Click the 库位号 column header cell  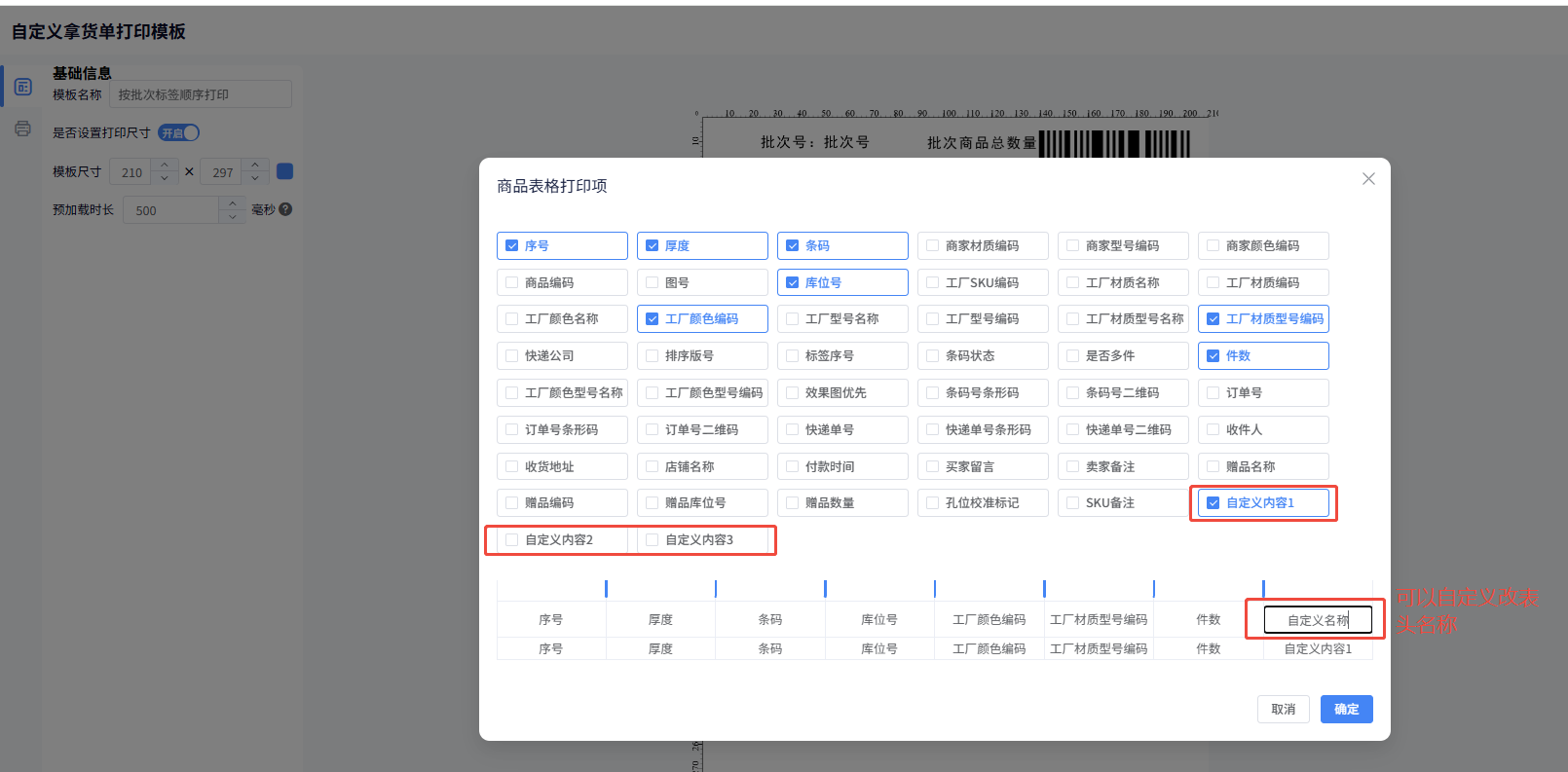coord(878,620)
